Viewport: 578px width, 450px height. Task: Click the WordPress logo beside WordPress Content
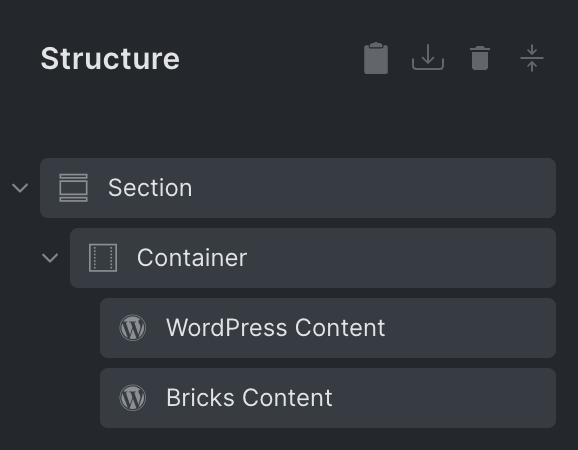tap(133, 328)
